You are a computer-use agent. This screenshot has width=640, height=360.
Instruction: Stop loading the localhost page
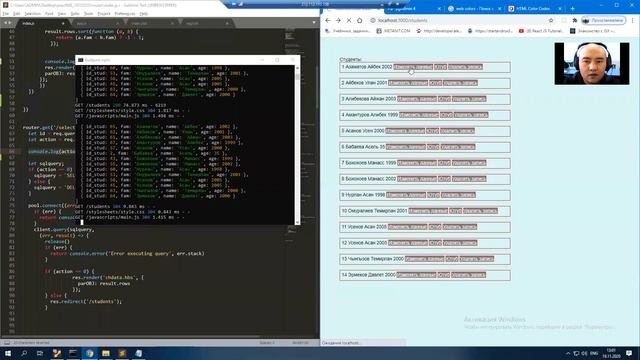[349, 20]
